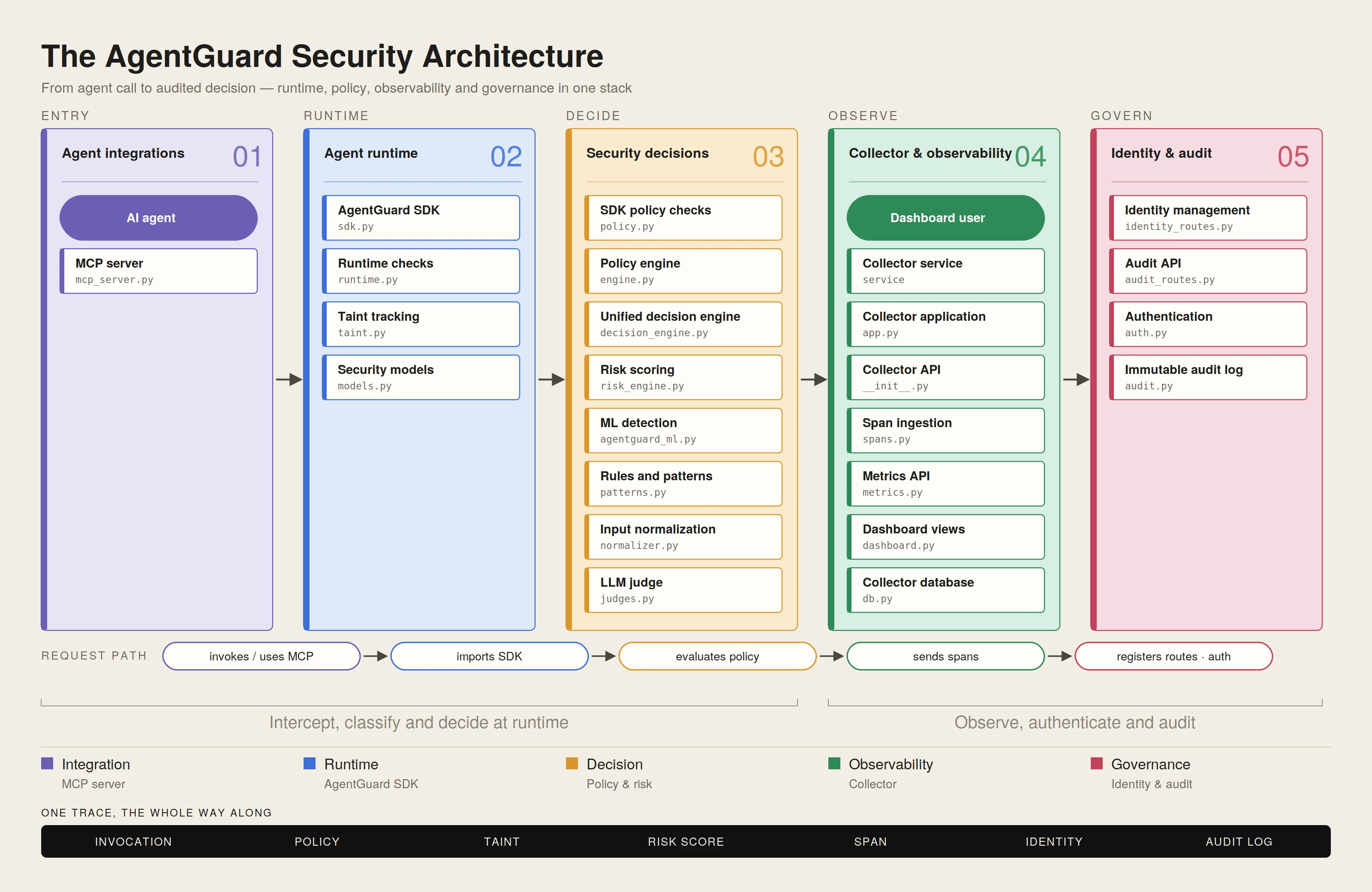This screenshot has height=892, width=1372.
Task: Click the 'evaluates policy' pill
Action: coord(718,656)
